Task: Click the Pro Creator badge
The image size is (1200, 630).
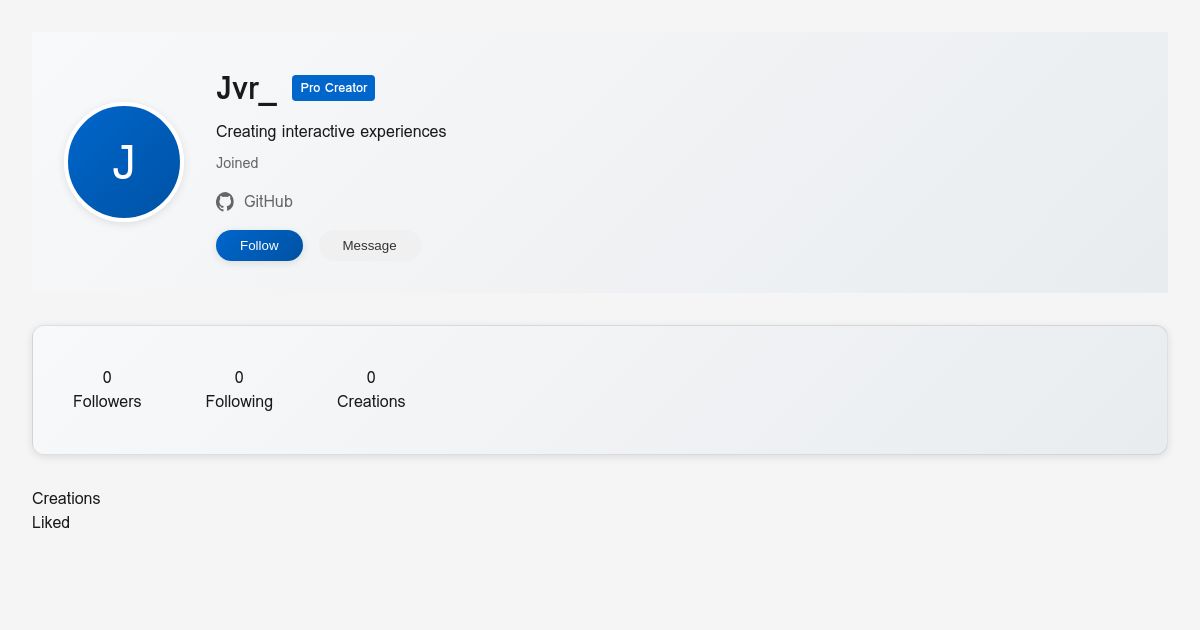Action: [x=333, y=88]
